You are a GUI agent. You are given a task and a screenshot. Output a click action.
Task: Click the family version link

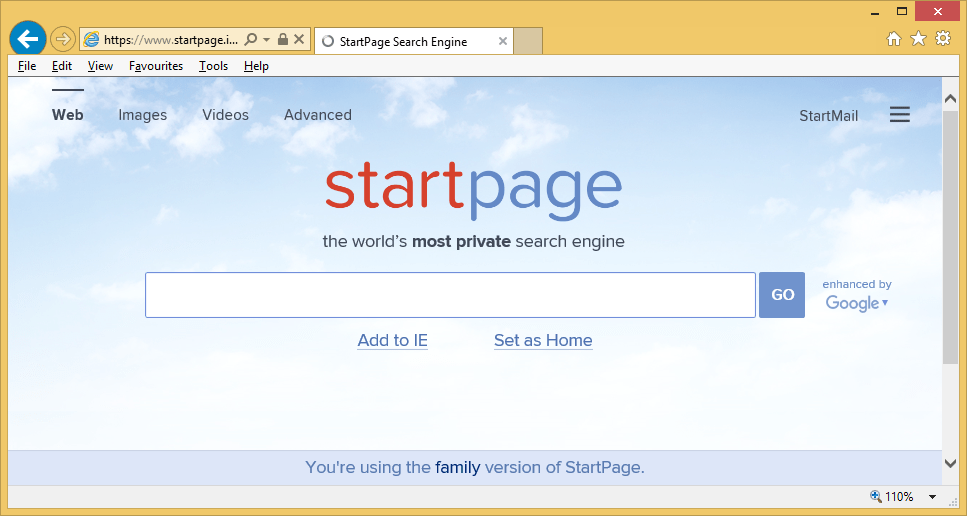458,467
